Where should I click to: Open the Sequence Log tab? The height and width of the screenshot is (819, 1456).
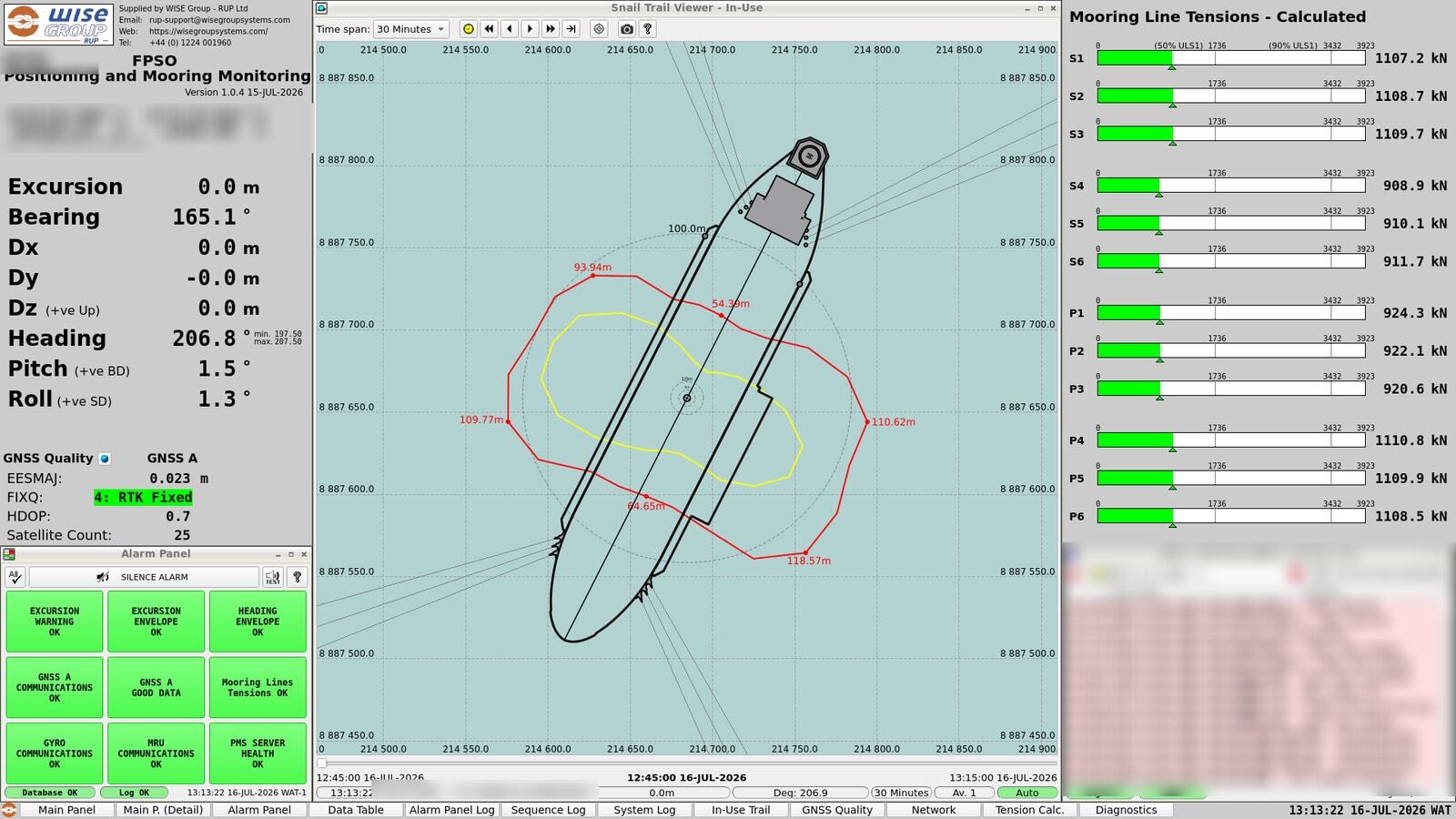(549, 810)
